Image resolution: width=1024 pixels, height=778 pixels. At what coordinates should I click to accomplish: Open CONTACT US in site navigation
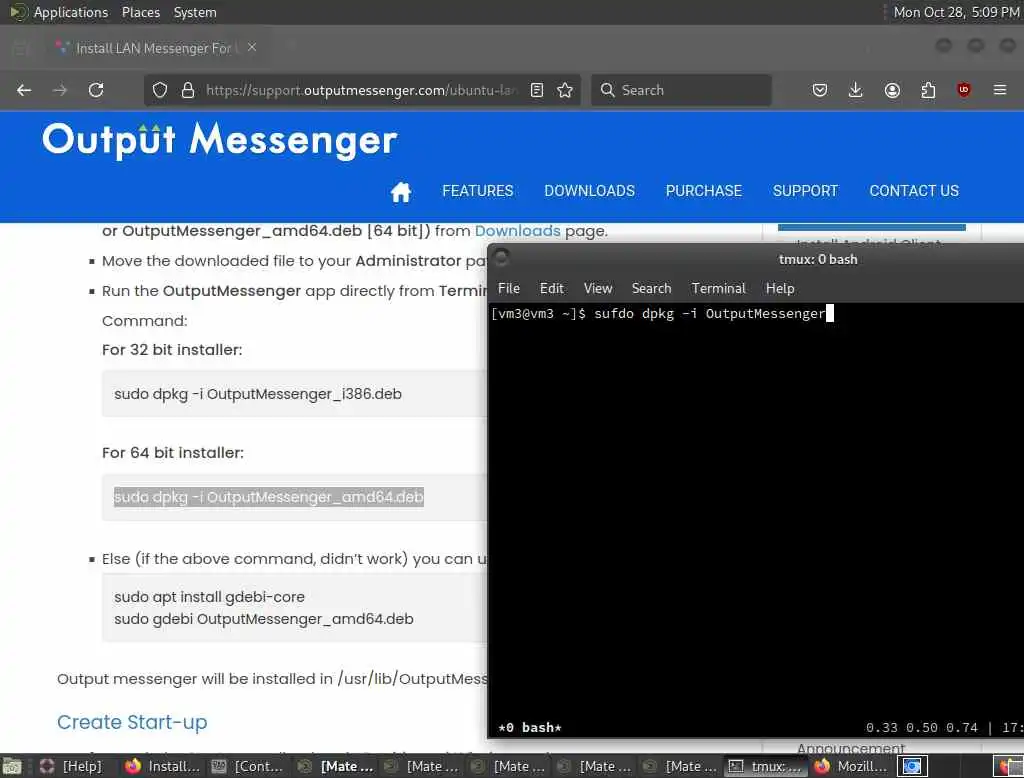tap(914, 191)
